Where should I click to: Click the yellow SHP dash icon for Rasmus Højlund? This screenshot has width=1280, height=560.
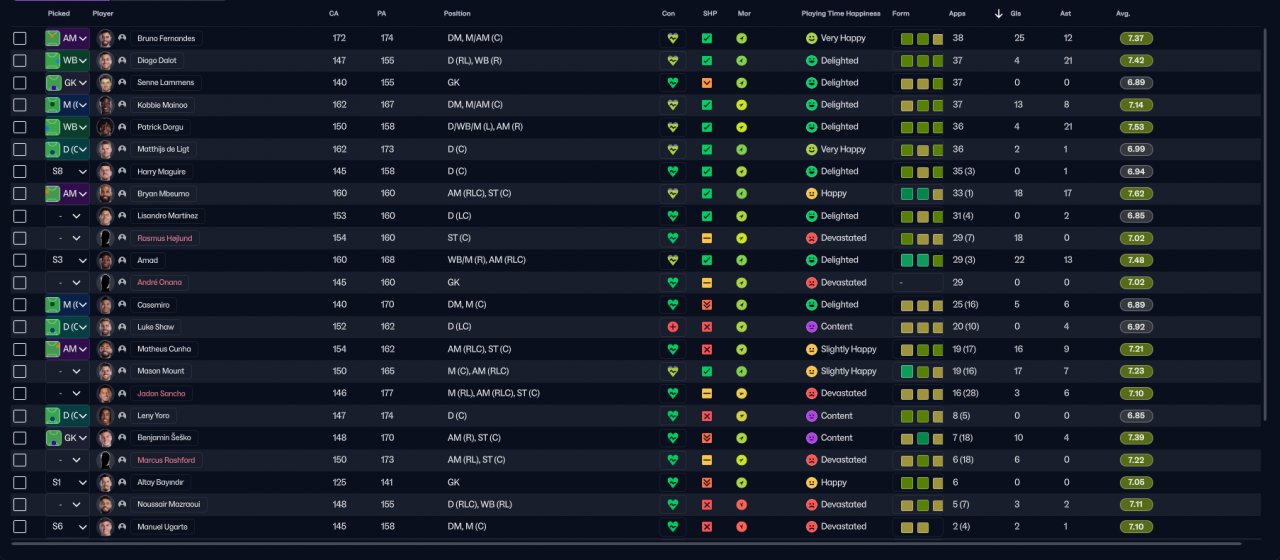point(707,238)
